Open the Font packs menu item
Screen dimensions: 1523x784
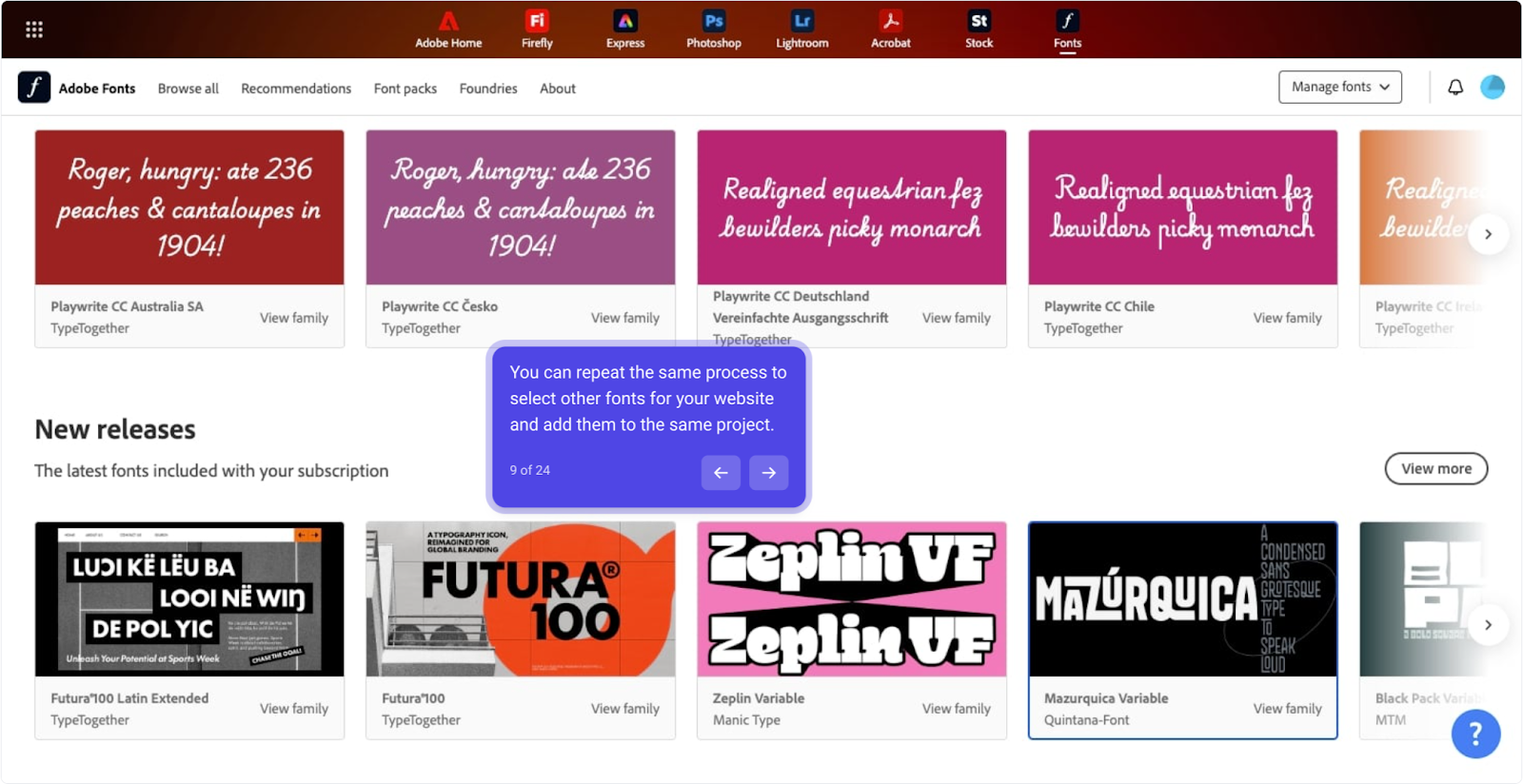click(x=405, y=88)
